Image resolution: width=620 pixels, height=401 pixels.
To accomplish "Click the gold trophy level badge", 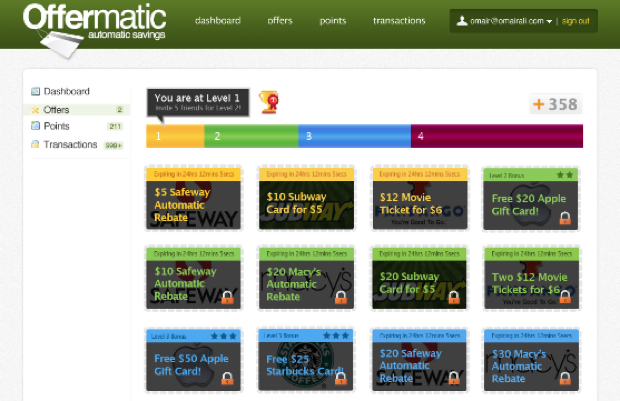I will tap(268, 100).
